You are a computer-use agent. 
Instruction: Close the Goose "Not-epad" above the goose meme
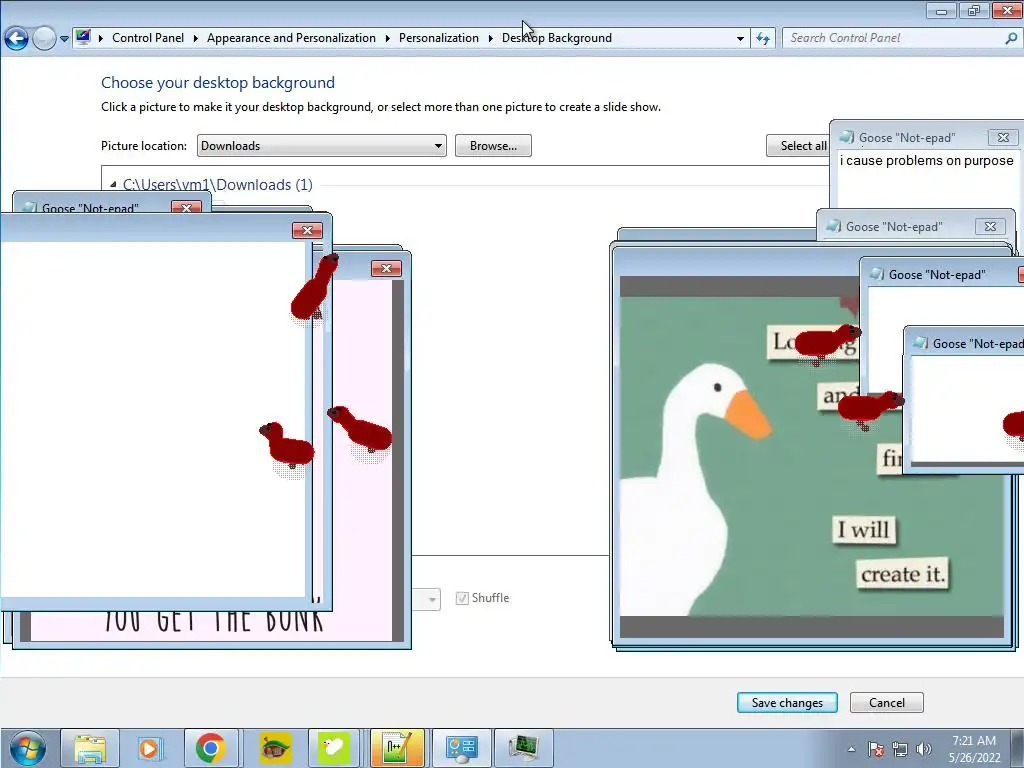(x=990, y=227)
